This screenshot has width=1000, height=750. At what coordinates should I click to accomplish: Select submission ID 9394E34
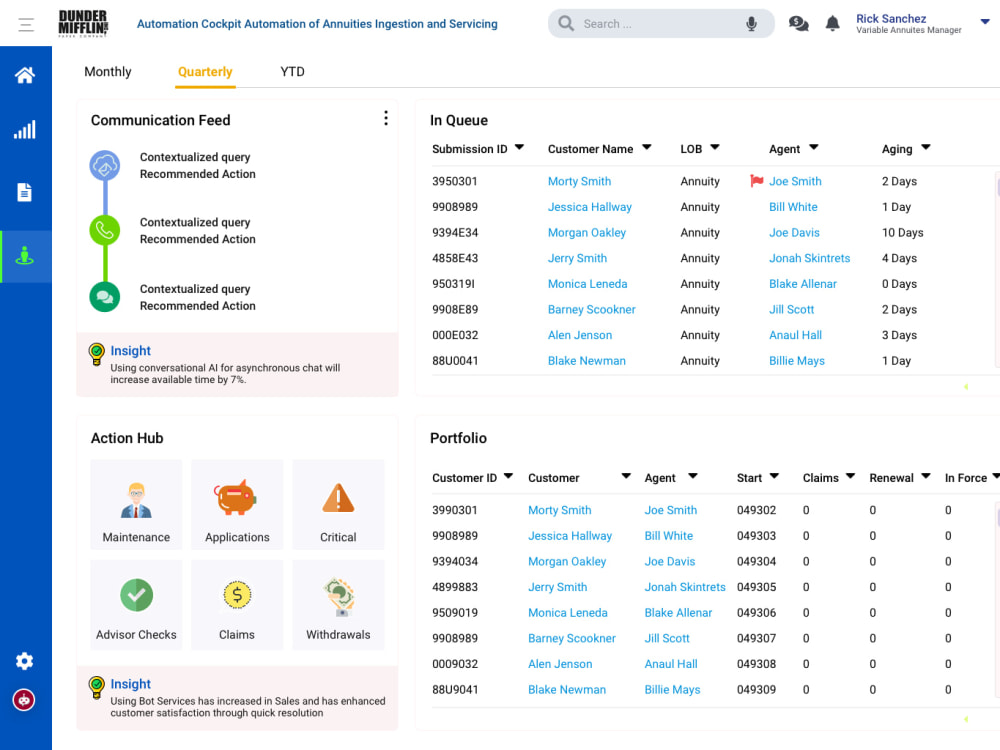(455, 233)
